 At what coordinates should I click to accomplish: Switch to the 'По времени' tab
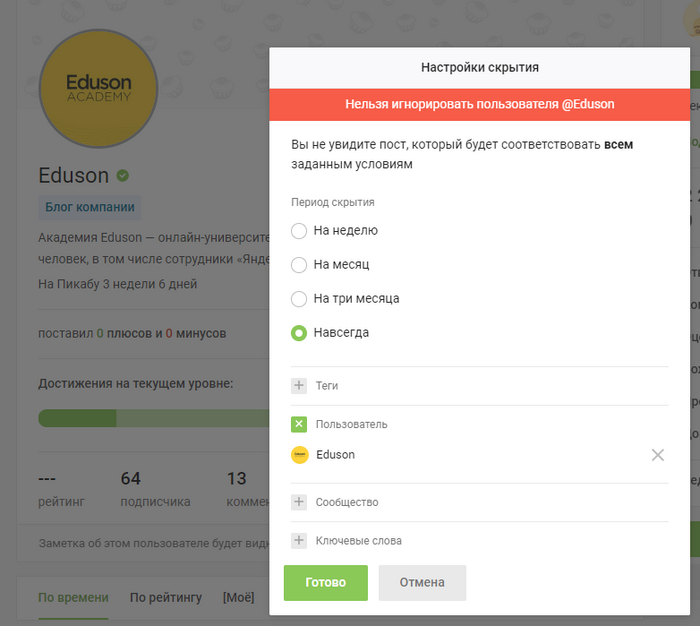point(73,597)
